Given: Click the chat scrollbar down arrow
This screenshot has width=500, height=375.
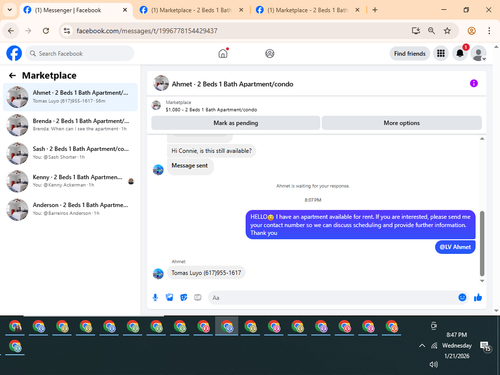Looking at the screenshot, I should tap(482, 281).
